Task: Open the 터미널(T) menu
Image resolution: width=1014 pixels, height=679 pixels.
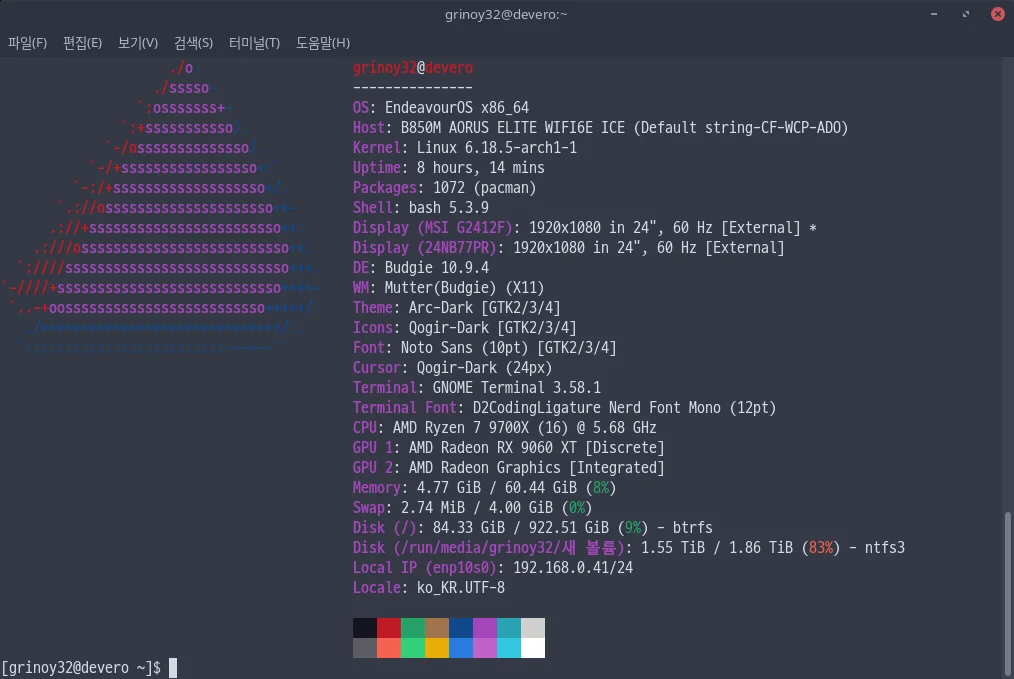Action: [x=254, y=43]
